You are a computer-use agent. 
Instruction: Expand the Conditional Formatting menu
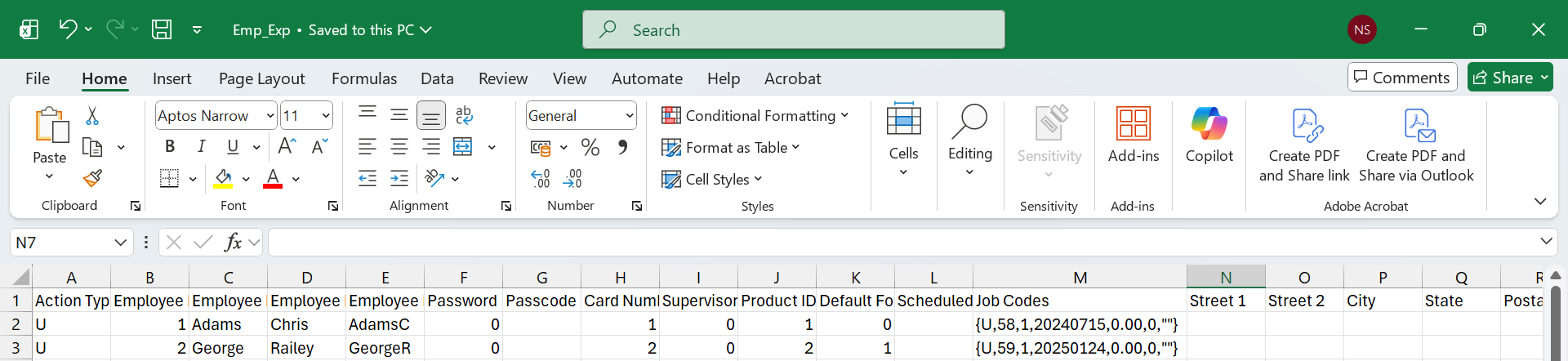(x=755, y=116)
